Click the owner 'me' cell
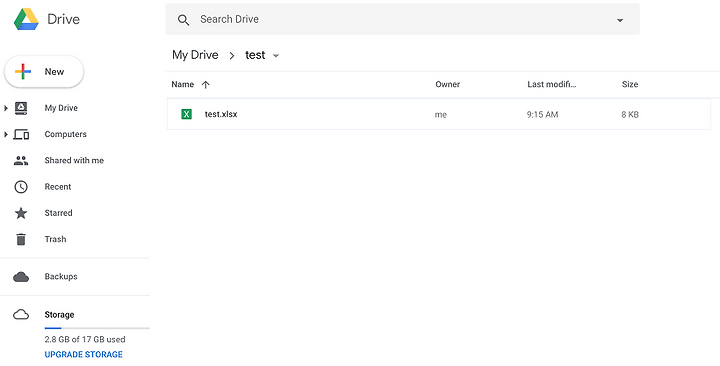The height and width of the screenshot is (366, 720). pyautogui.click(x=441, y=115)
